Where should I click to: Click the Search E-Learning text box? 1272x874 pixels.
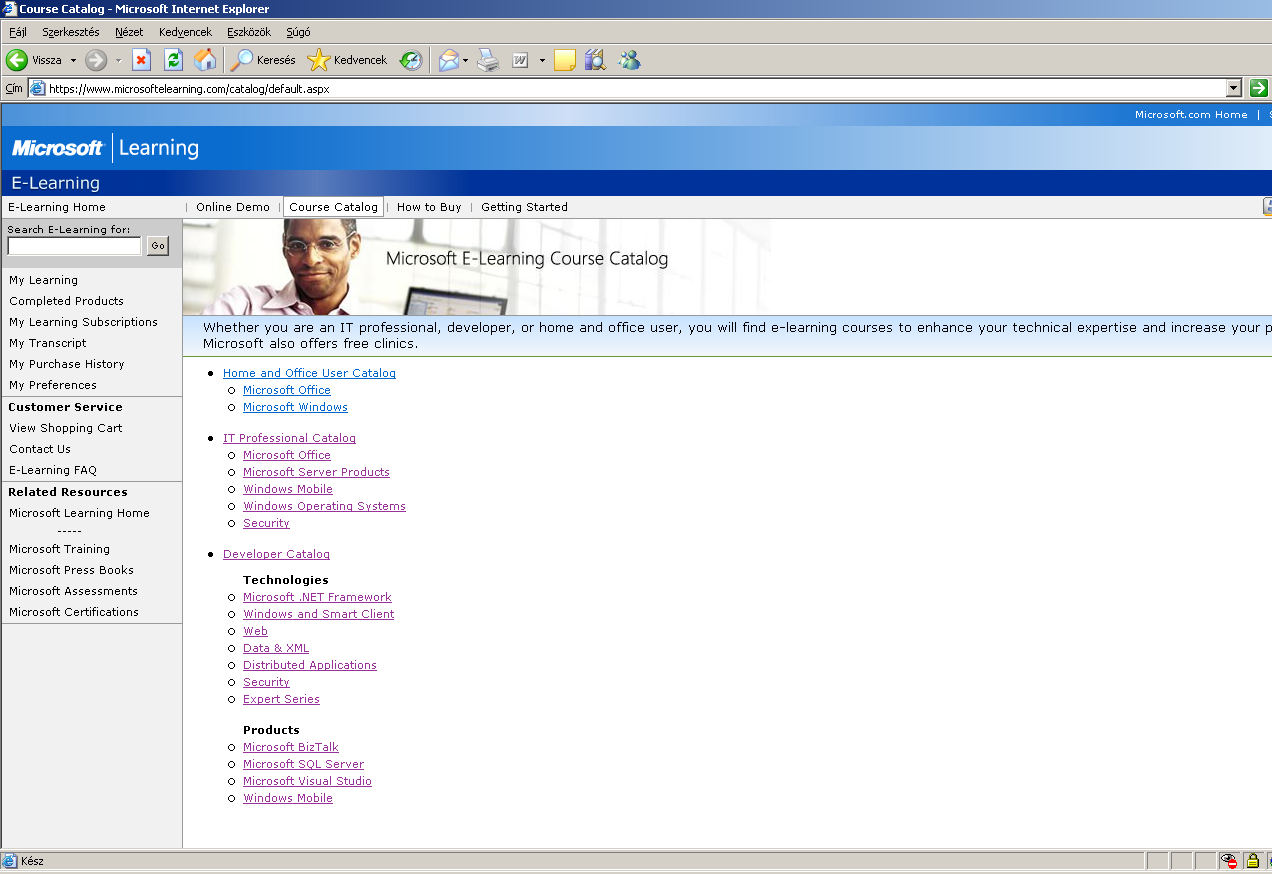click(x=75, y=246)
